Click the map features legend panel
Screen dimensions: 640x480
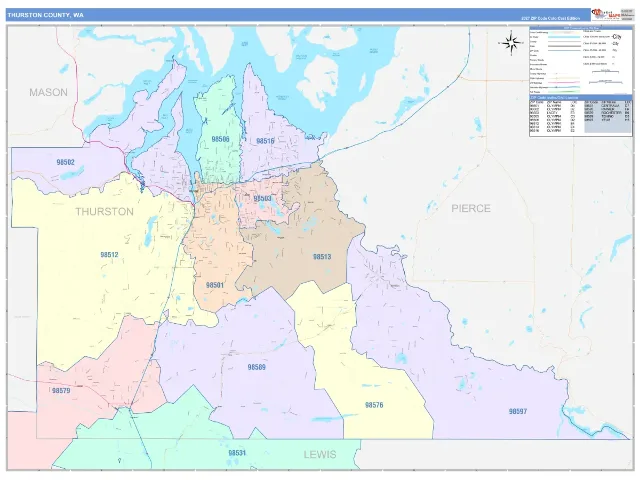click(580, 60)
